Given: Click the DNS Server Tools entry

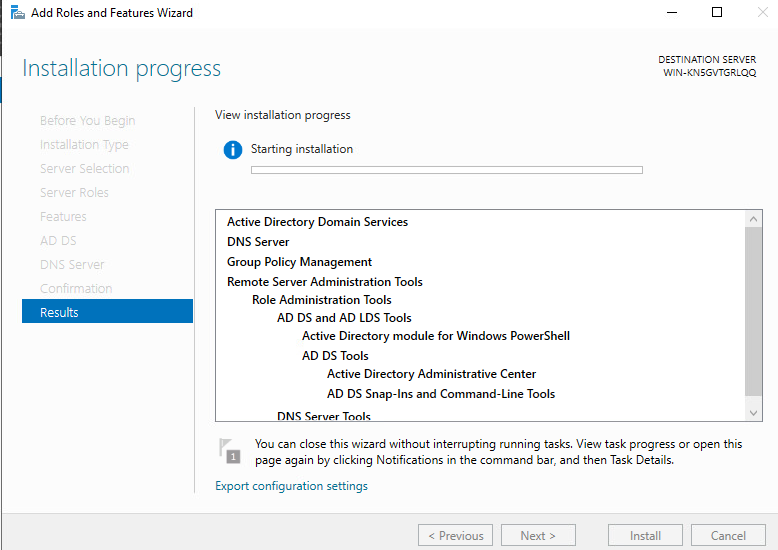Looking at the screenshot, I should coord(324,416).
